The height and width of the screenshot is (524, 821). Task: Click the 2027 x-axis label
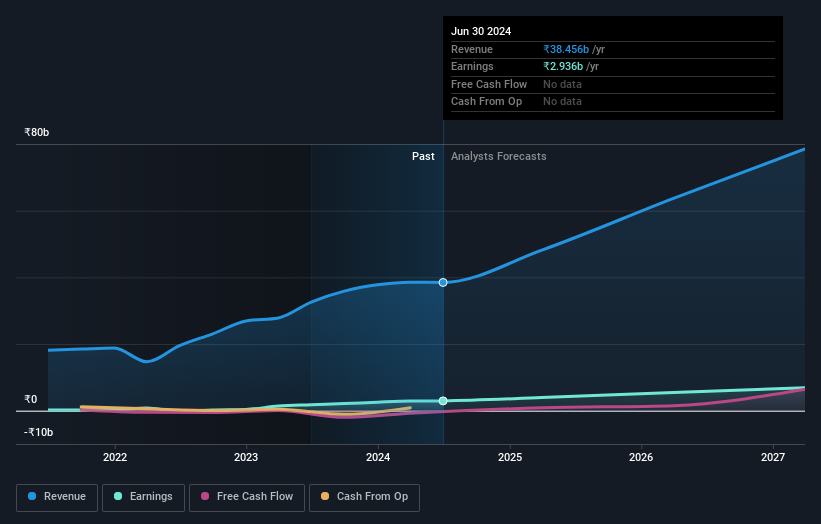773,458
